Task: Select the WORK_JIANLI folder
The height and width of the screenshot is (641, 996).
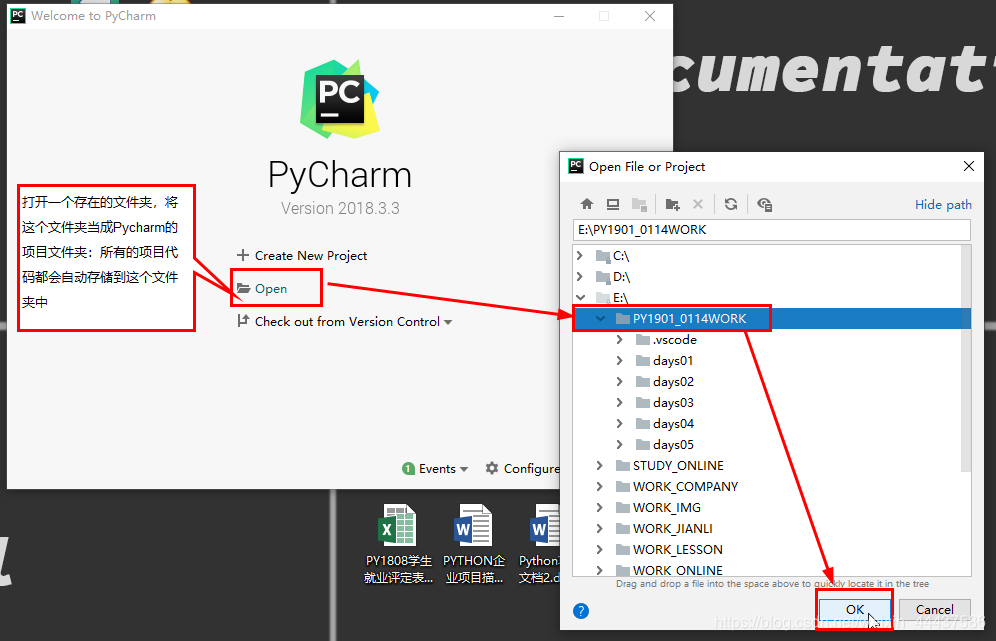Action: [x=672, y=529]
